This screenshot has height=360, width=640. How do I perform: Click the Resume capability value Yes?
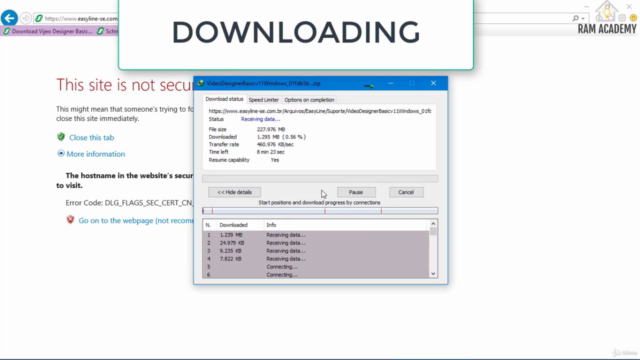point(275,160)
